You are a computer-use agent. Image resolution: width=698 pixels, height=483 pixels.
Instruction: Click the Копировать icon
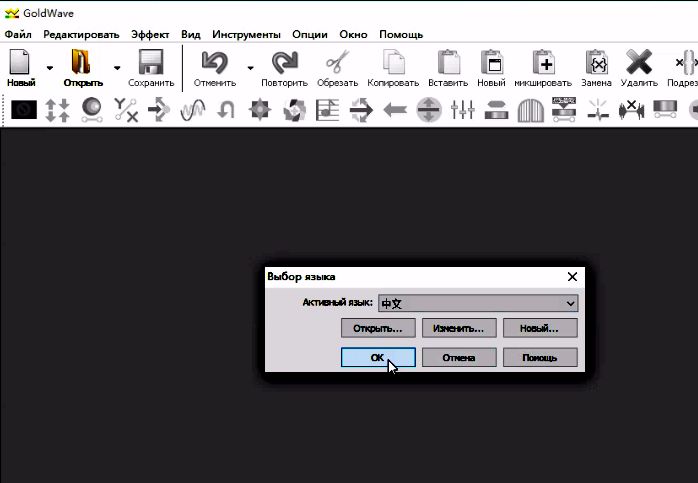pyautogui.click(x=394, y=62)
